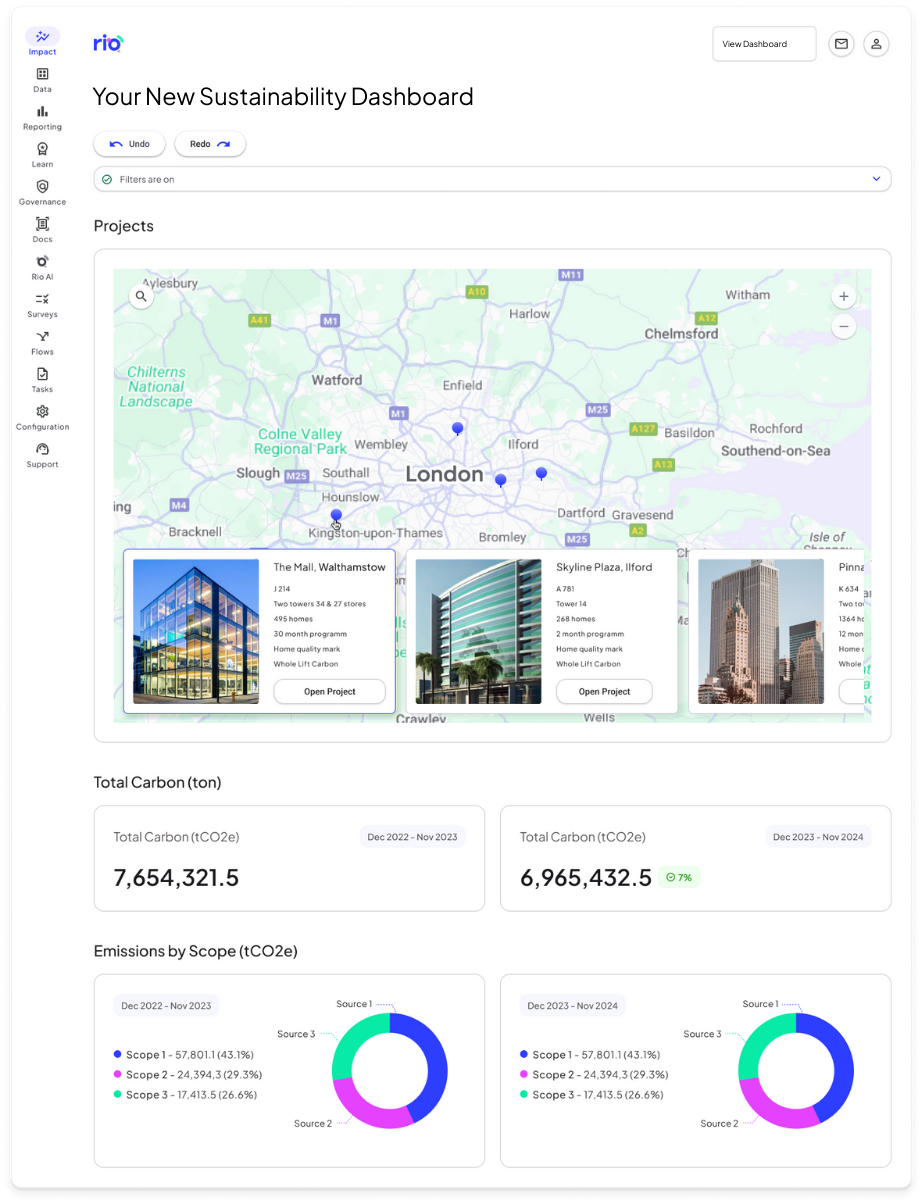923x1204 pixels.
Task: Open the Data section icon
Action: click(x=42, y=74)
